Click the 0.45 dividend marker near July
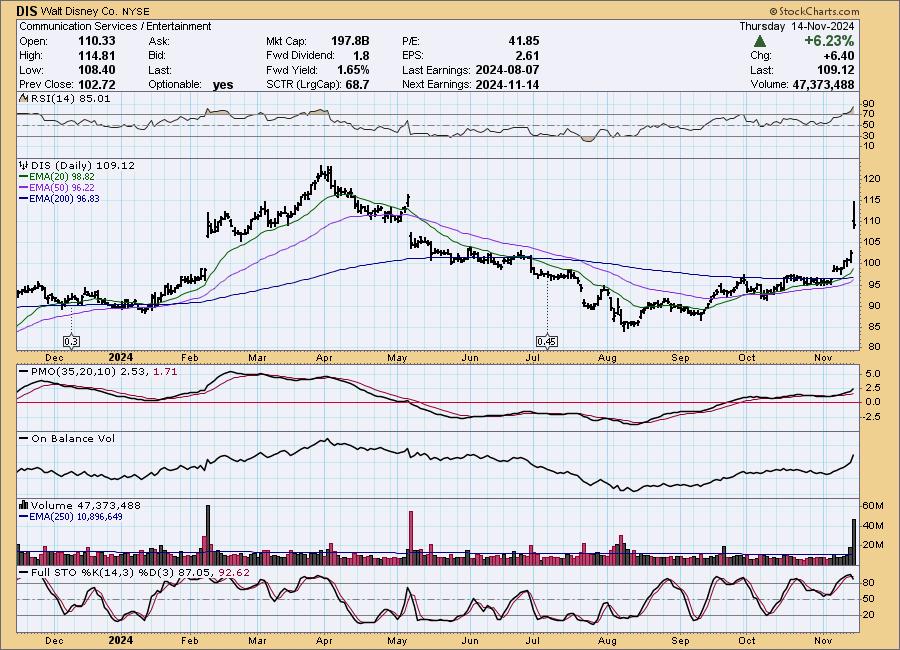This screenshot has height=650, width=900. click(x=546, y=342)
